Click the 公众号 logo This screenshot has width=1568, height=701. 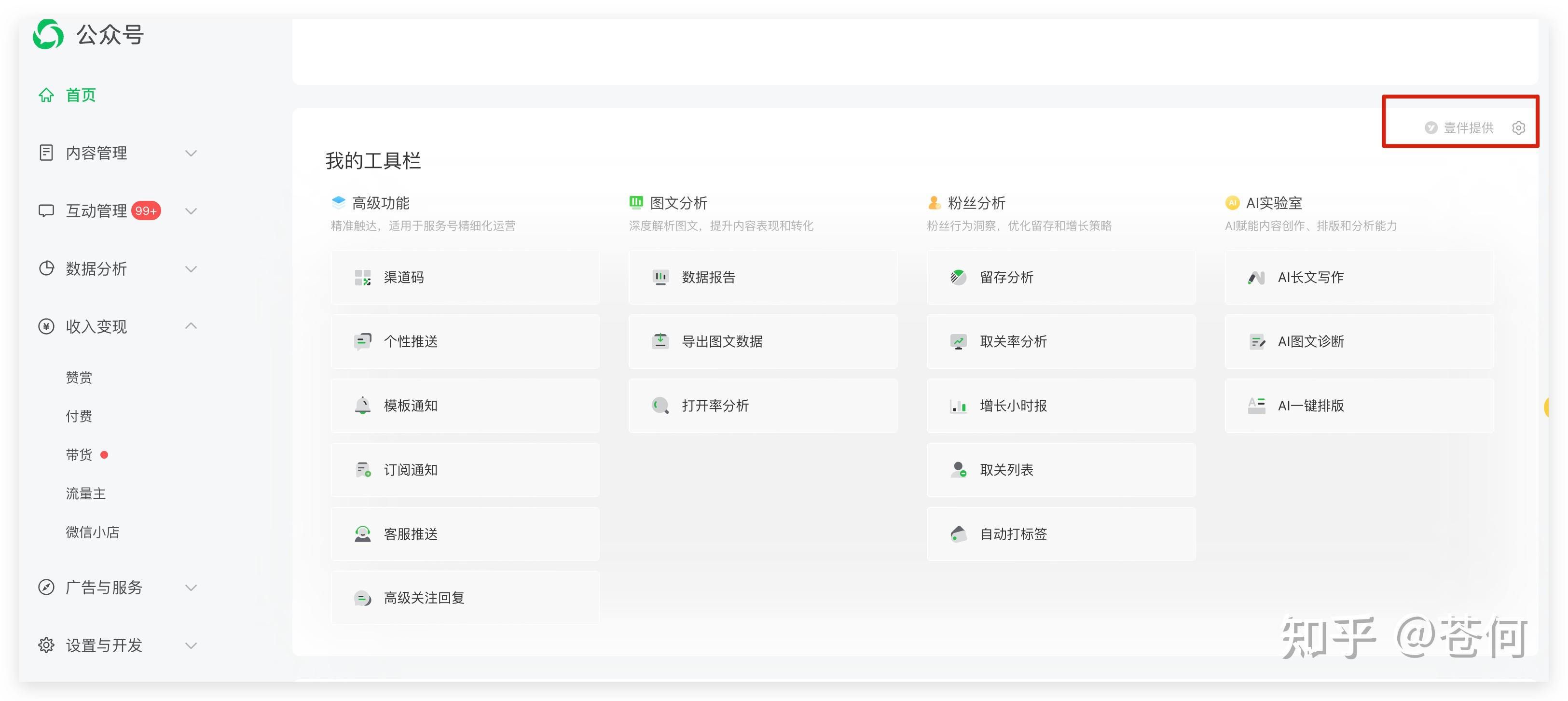49,34
